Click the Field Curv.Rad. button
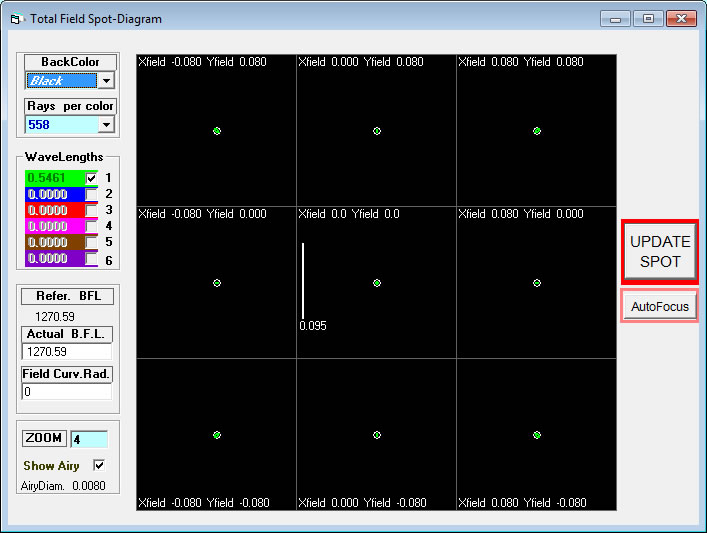 67,374
